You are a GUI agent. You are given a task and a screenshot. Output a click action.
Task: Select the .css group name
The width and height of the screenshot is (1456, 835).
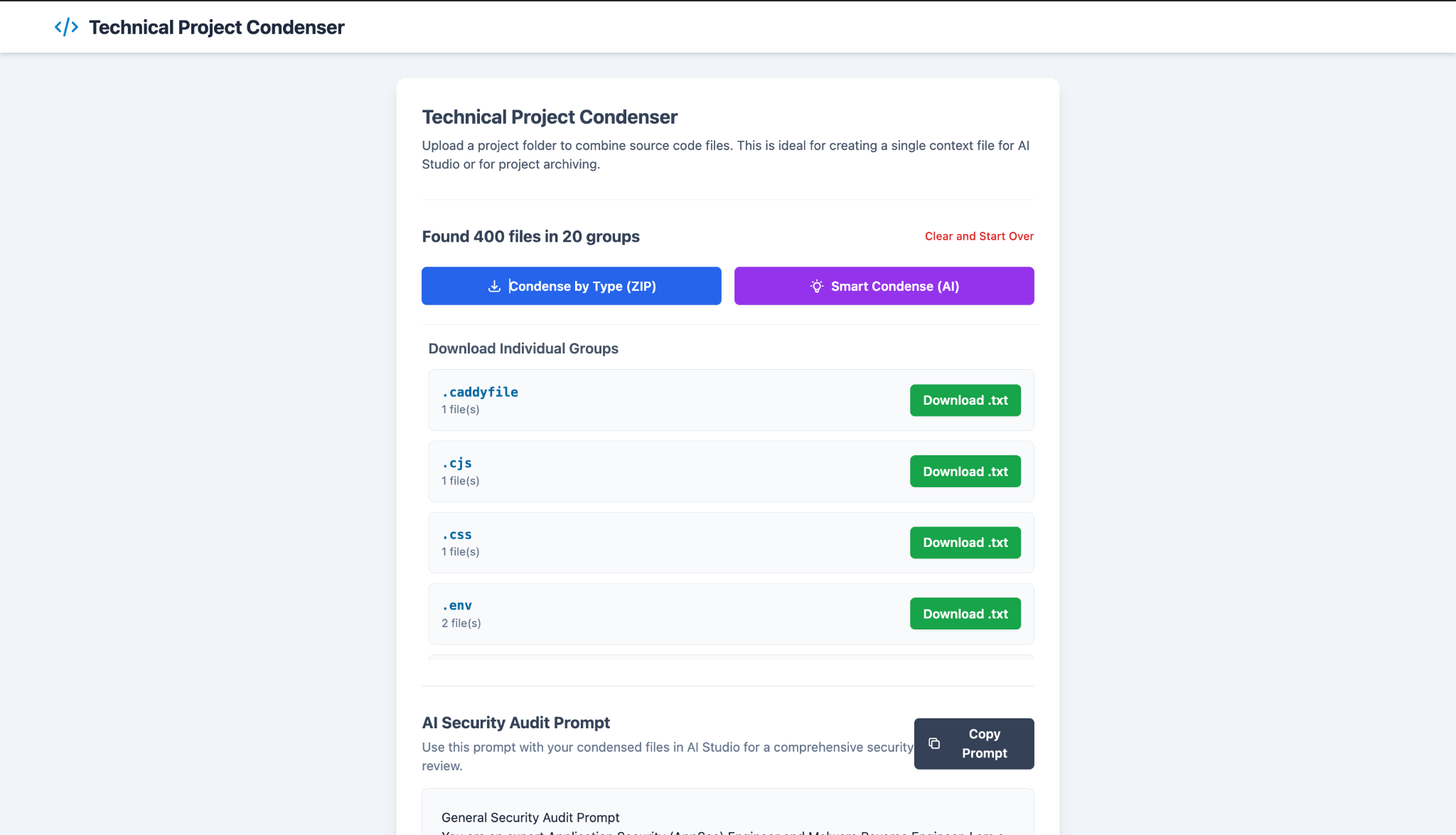pos(457,534)
